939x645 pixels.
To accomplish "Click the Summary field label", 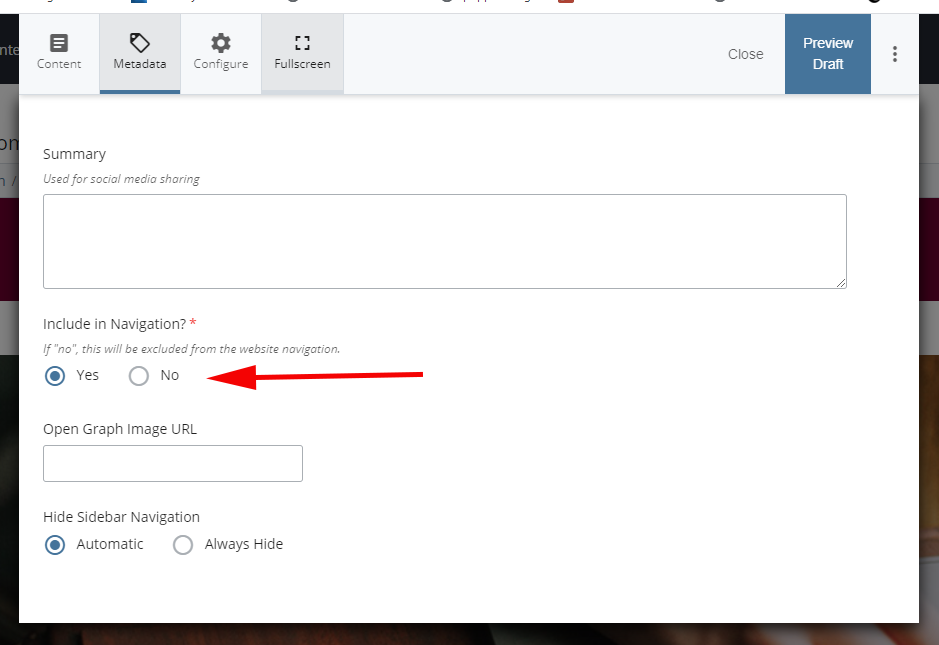I will 74,153.
